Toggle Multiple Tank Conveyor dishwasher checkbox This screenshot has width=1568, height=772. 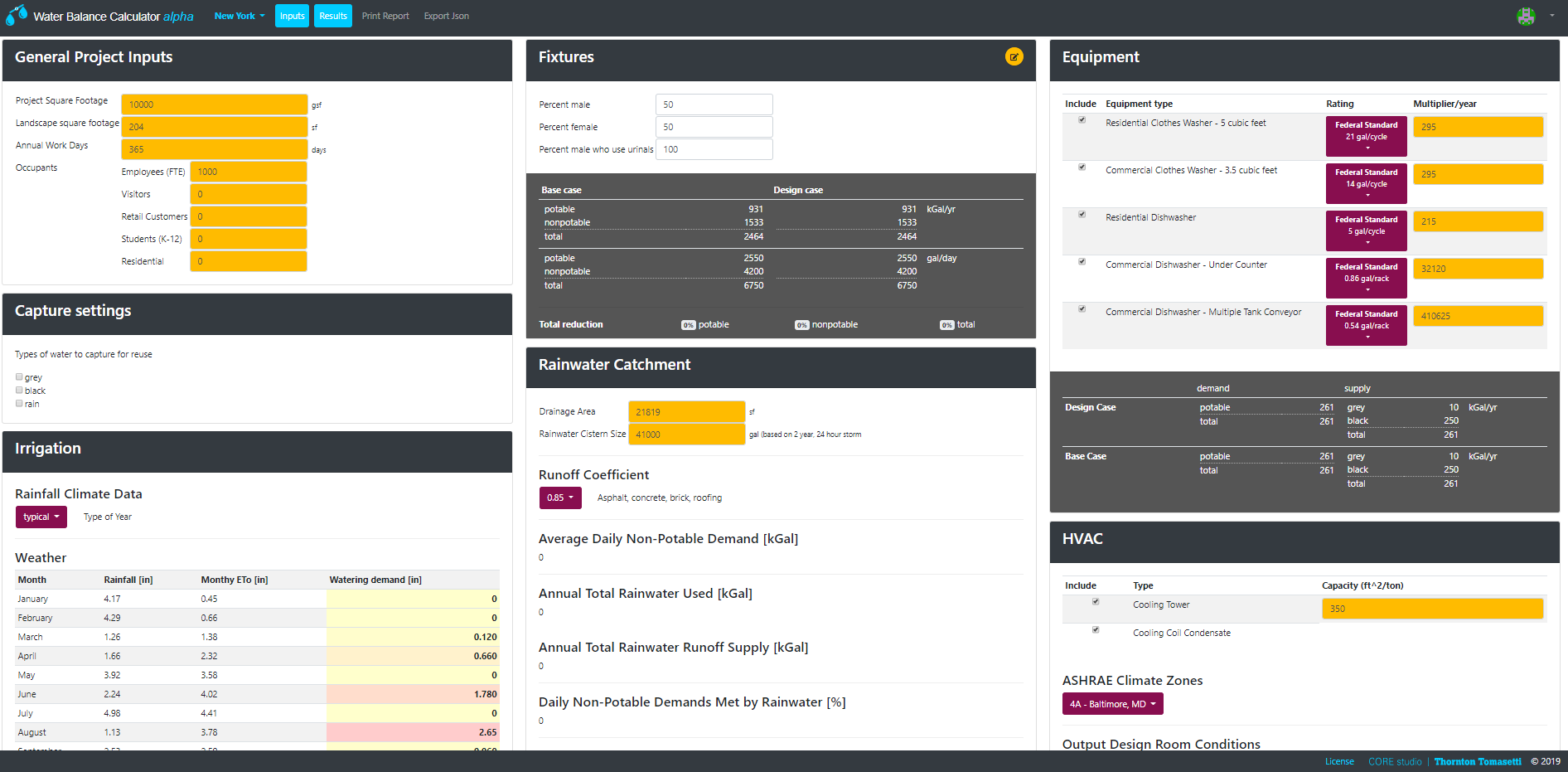click(x=1082, y=309)
